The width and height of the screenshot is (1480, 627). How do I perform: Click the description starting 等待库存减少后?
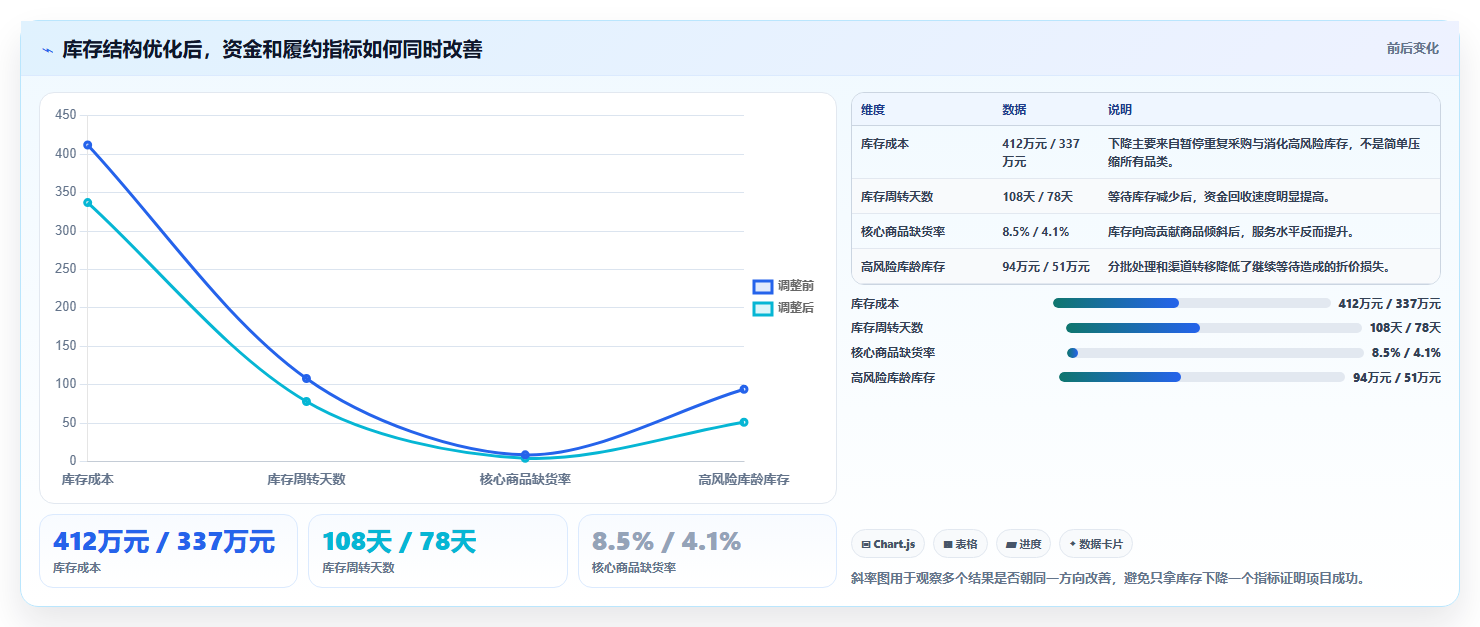[1218, 197]
